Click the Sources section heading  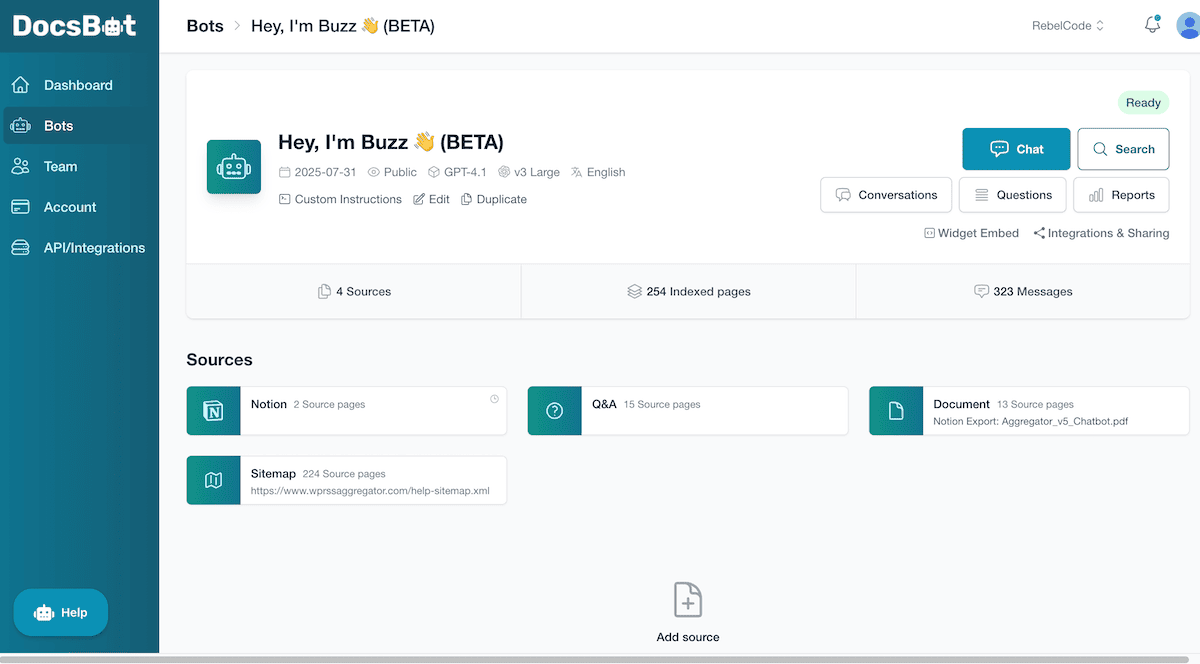tap(220, 360)
